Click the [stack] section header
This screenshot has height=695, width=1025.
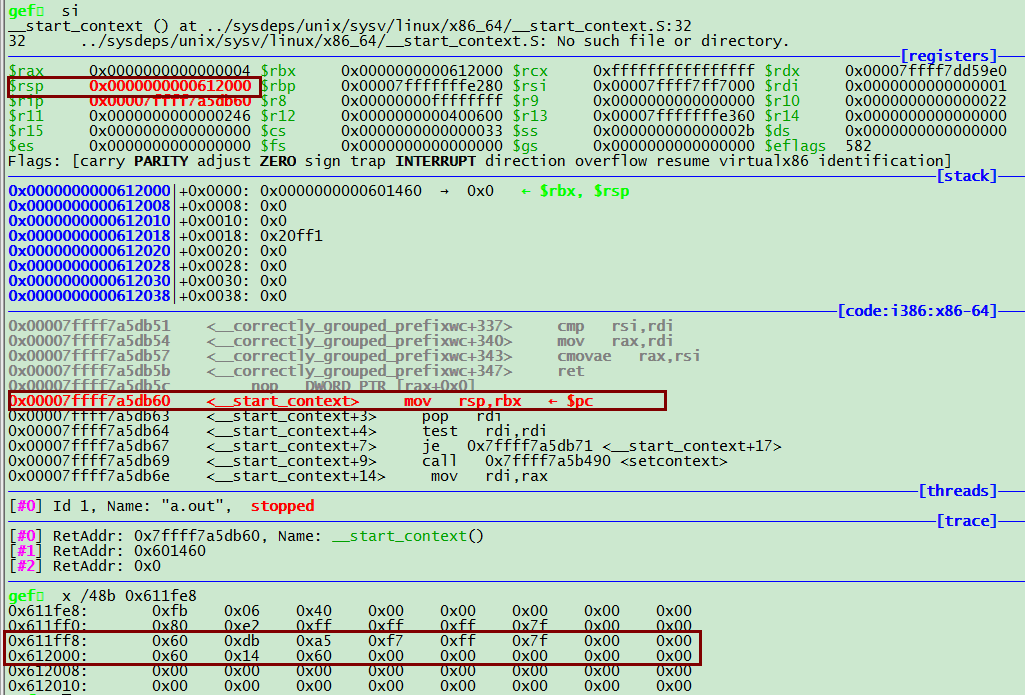coord(966,176)
